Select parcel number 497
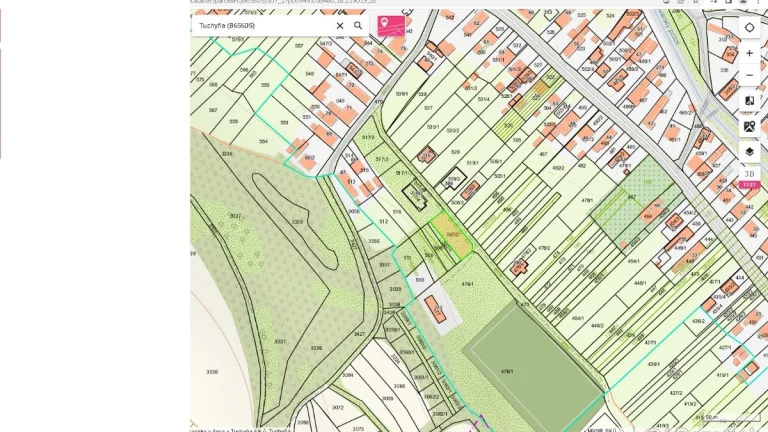 (543, 154)
